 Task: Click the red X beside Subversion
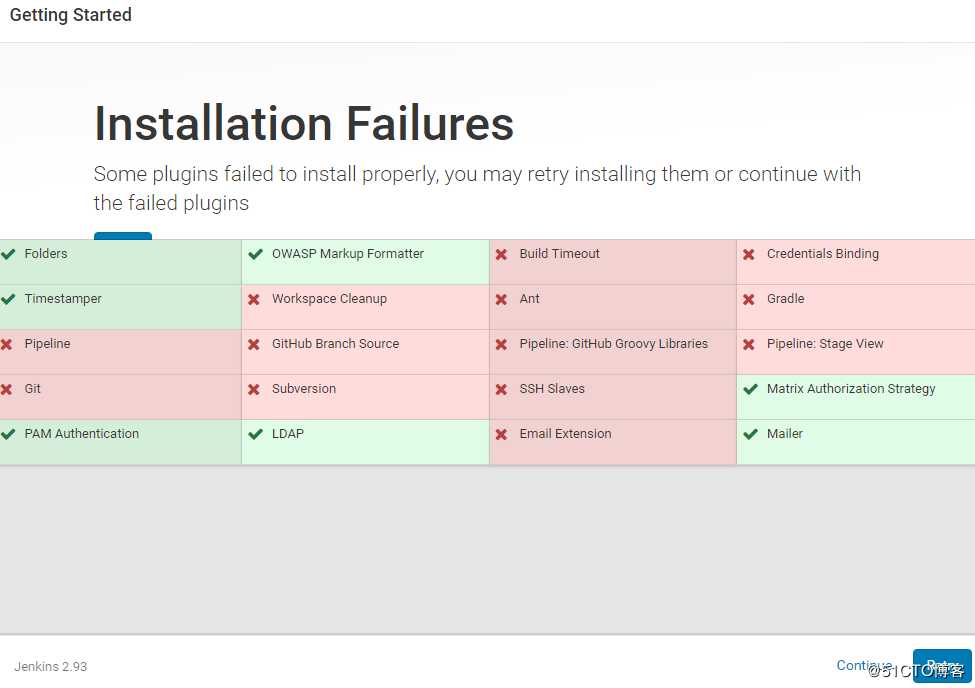[x=254, y=389]
